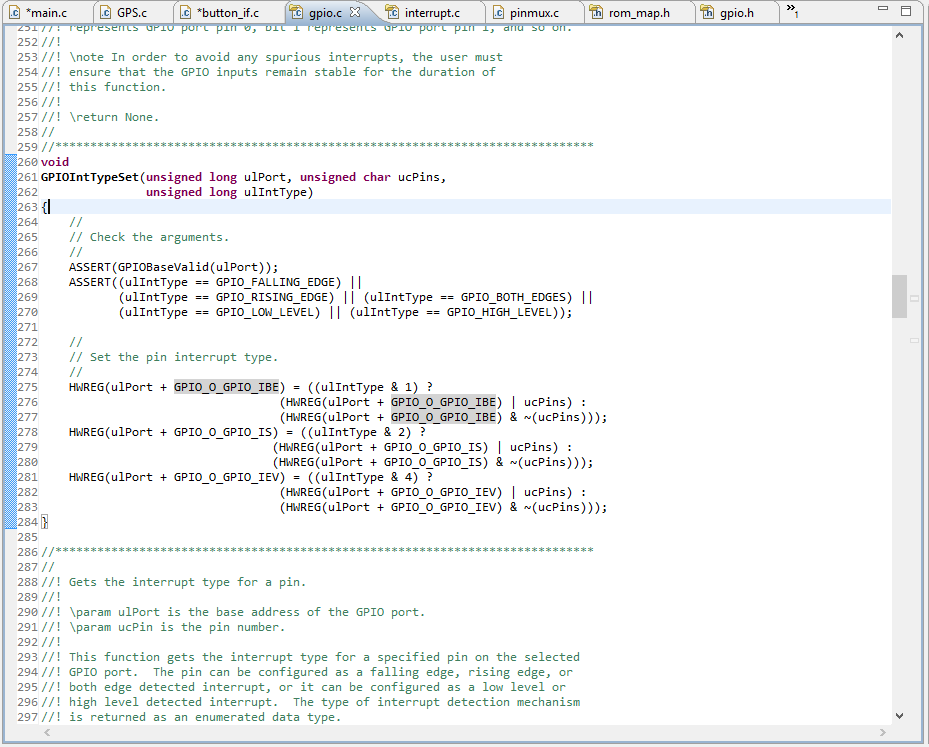
Task: Click GPIO_RISING_EDGE on line 269
Action: (272, 297)
